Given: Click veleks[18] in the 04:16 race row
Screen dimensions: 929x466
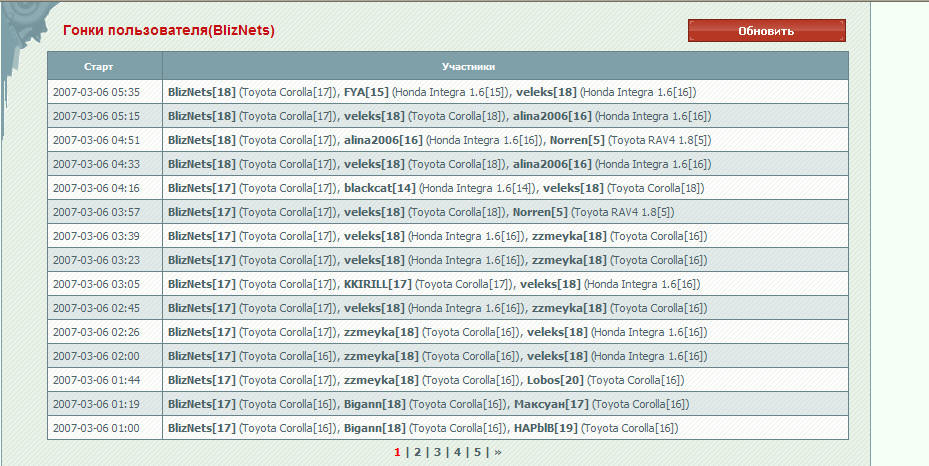Looking at the screenshot, I should [573, 188].
